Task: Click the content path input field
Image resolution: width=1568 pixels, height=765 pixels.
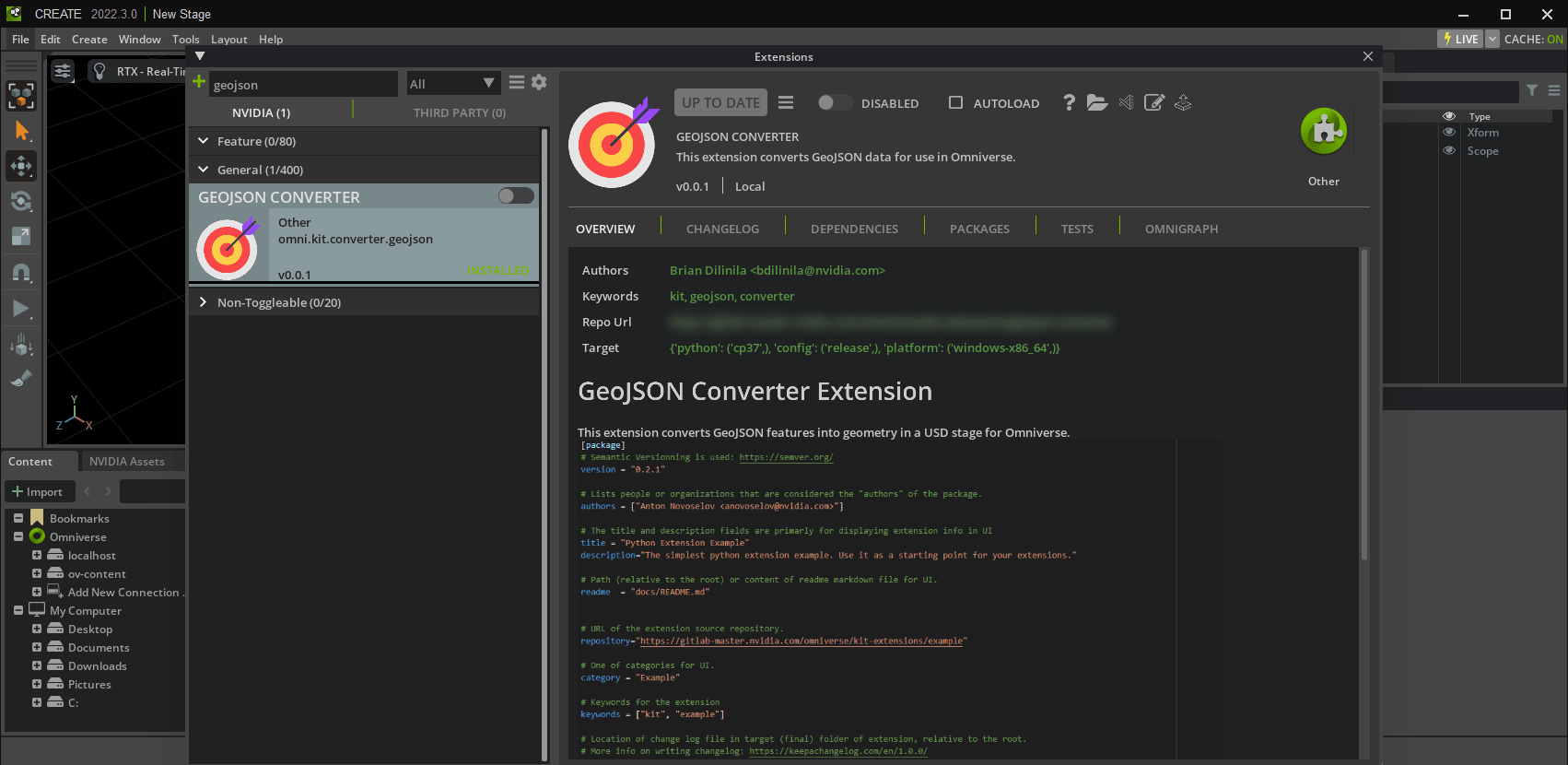Action: [x=152, y=491]
